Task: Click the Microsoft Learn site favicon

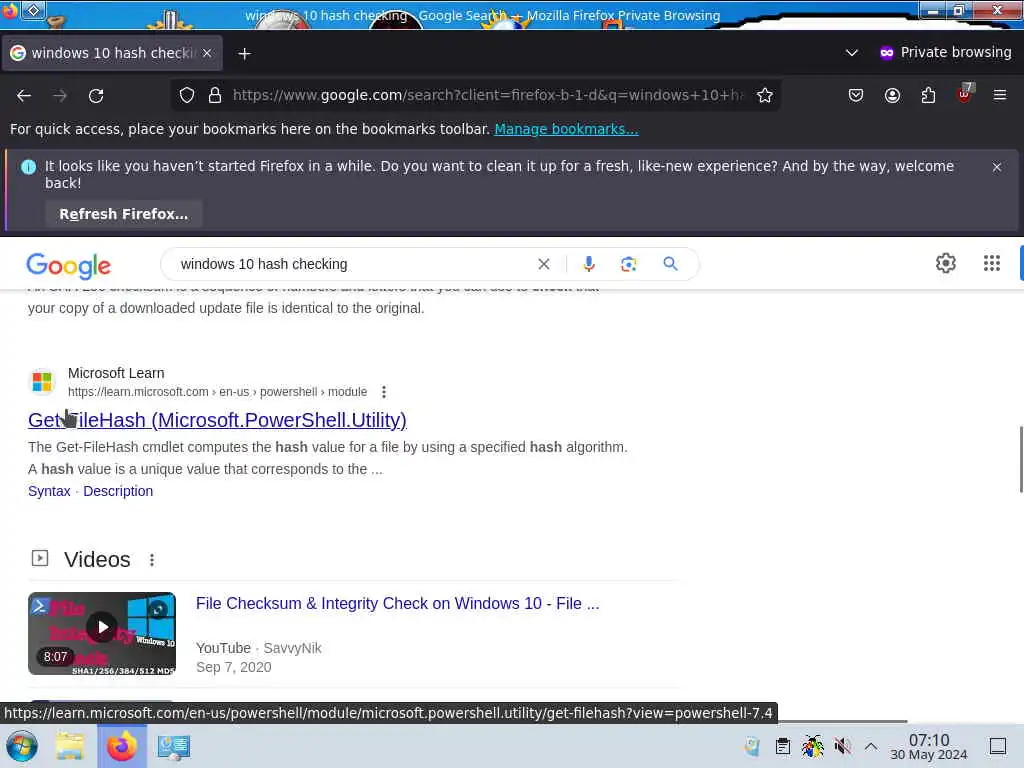Action: coord(42,381)
